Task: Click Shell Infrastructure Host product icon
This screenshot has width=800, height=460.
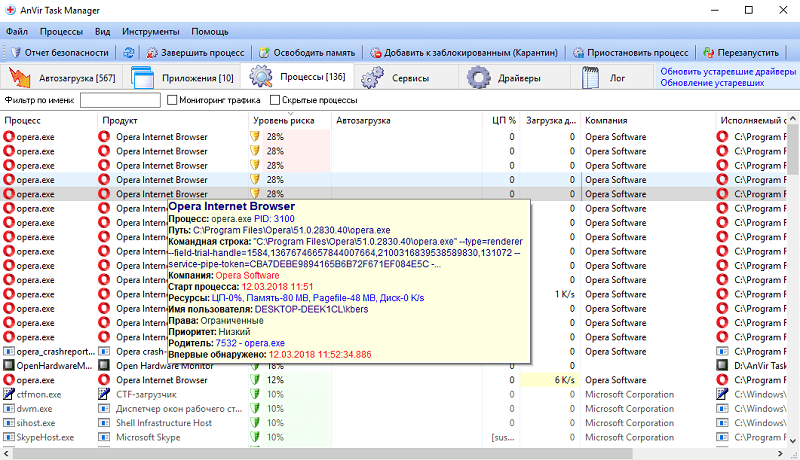Action: pos(104,423)
